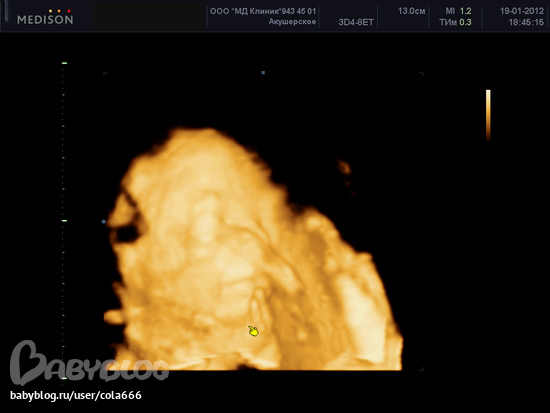Select the blue square marker atop ROI box
Screen dimensions: 550x413
[263, 73]
